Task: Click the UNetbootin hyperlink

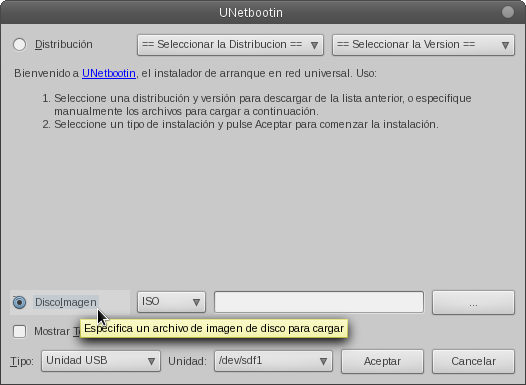Action: pyautogui.click(x=109, y=73)
